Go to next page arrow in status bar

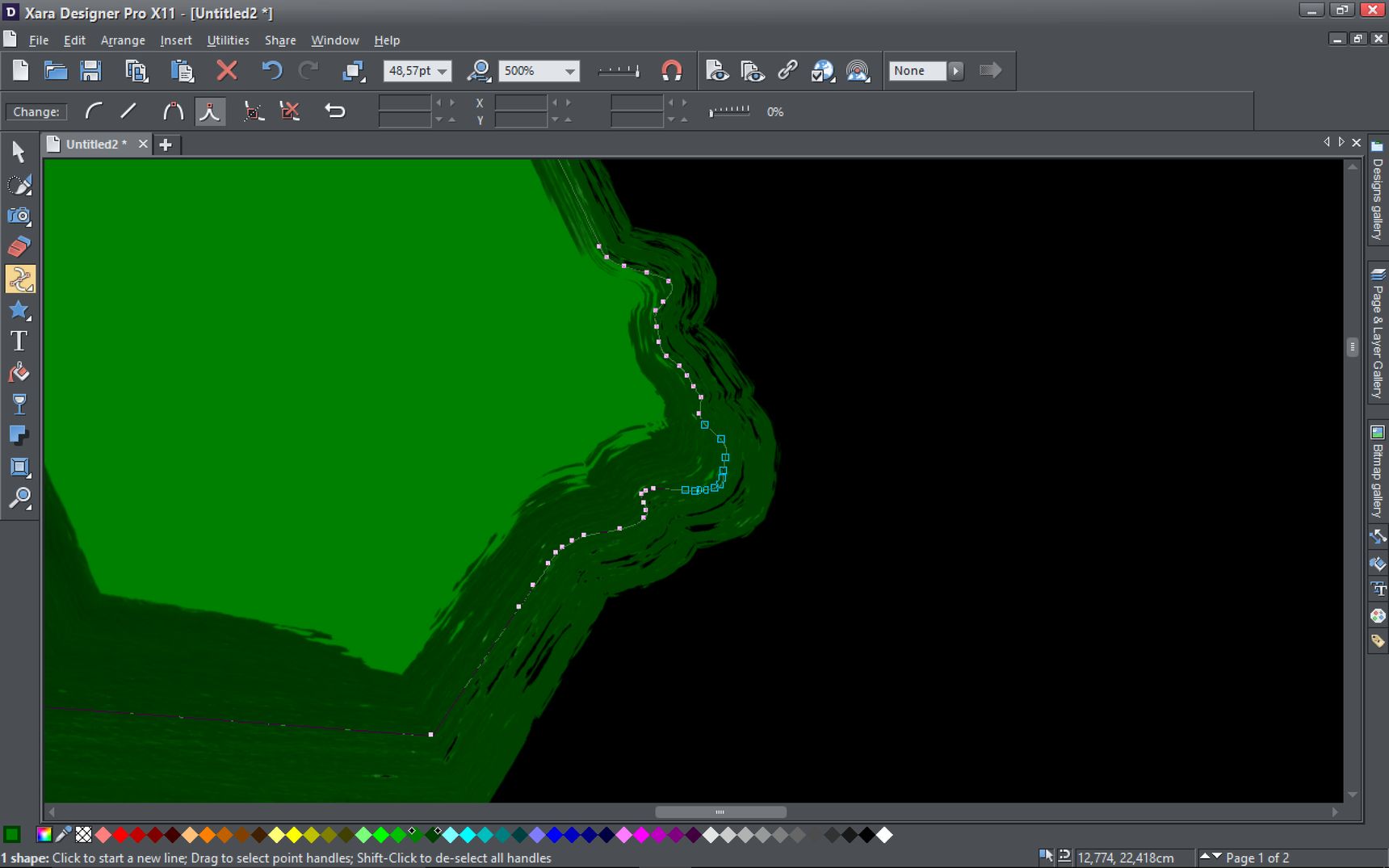tap(1217, 858)
